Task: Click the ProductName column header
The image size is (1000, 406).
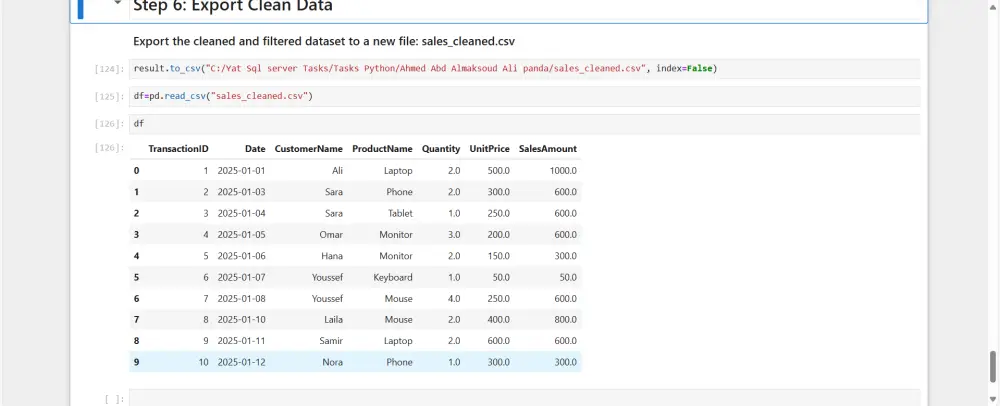Action: tap(382, 149)
